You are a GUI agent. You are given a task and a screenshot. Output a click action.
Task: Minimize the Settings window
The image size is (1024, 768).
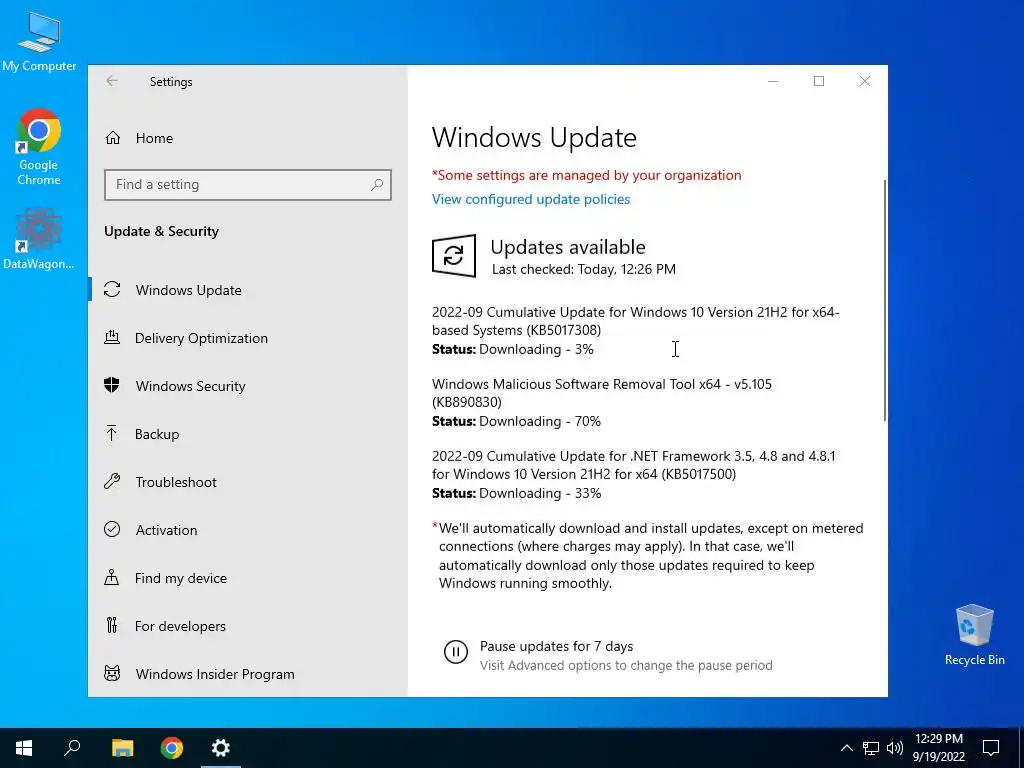tap(773, 81)
